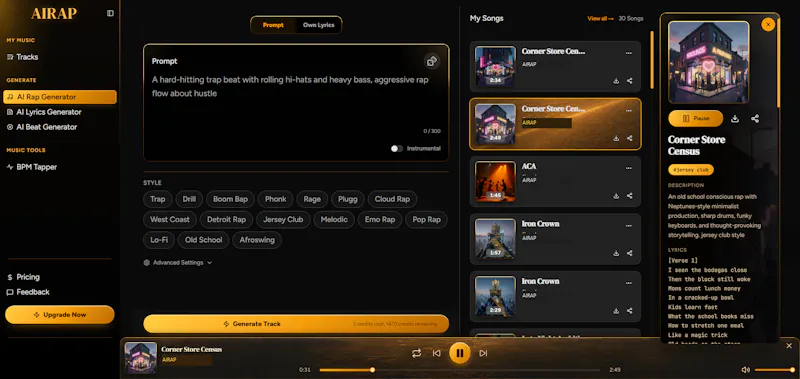Click View all songs link
Screen dimensions: 800x379
(x=600, y=18)
